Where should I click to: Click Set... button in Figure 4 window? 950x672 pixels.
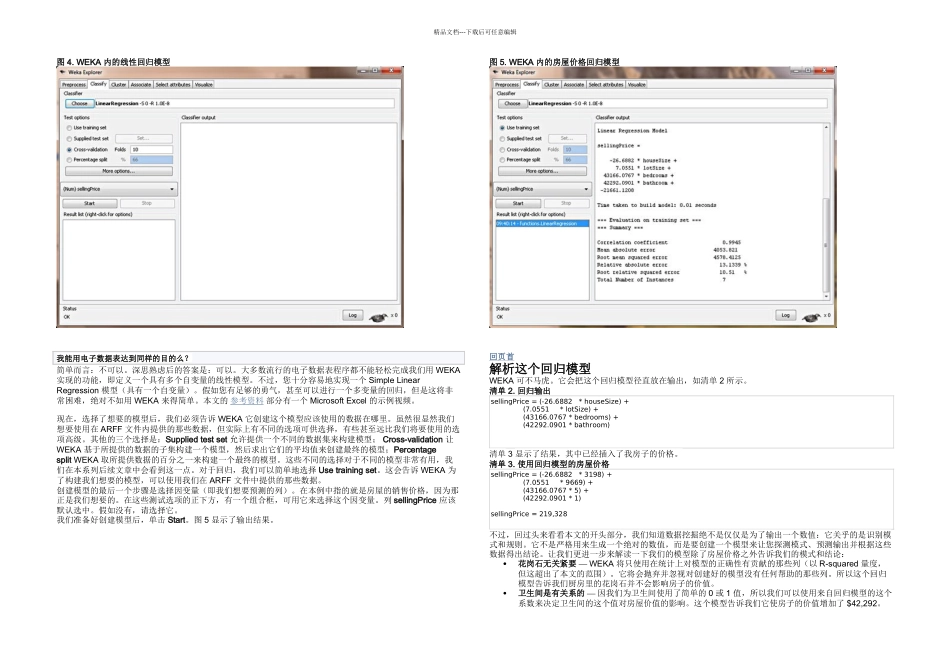pyautogui.click(x=144, y=139)
